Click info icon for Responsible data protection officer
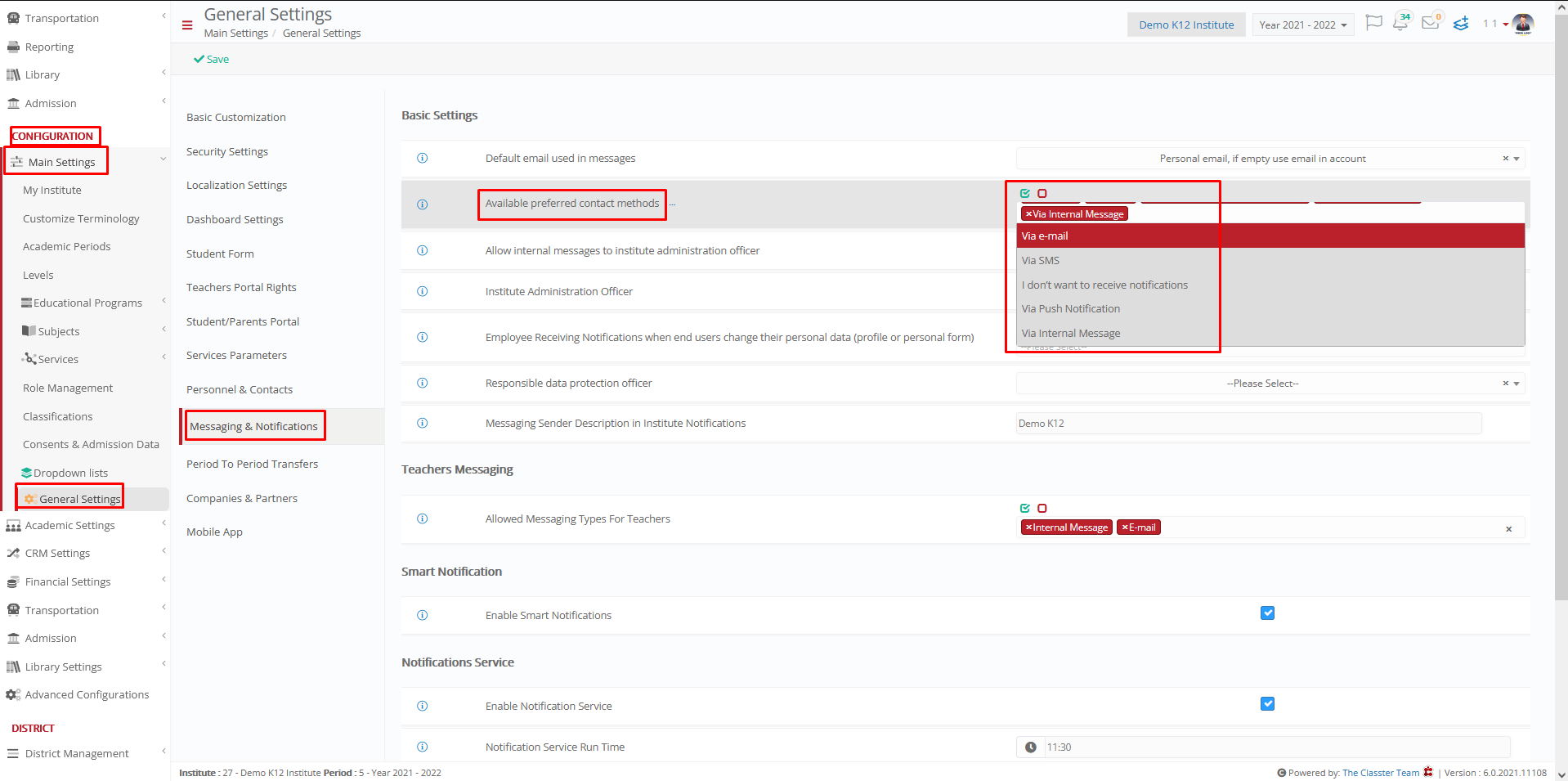Screen dimensions: 1568x781 [423, 383]
